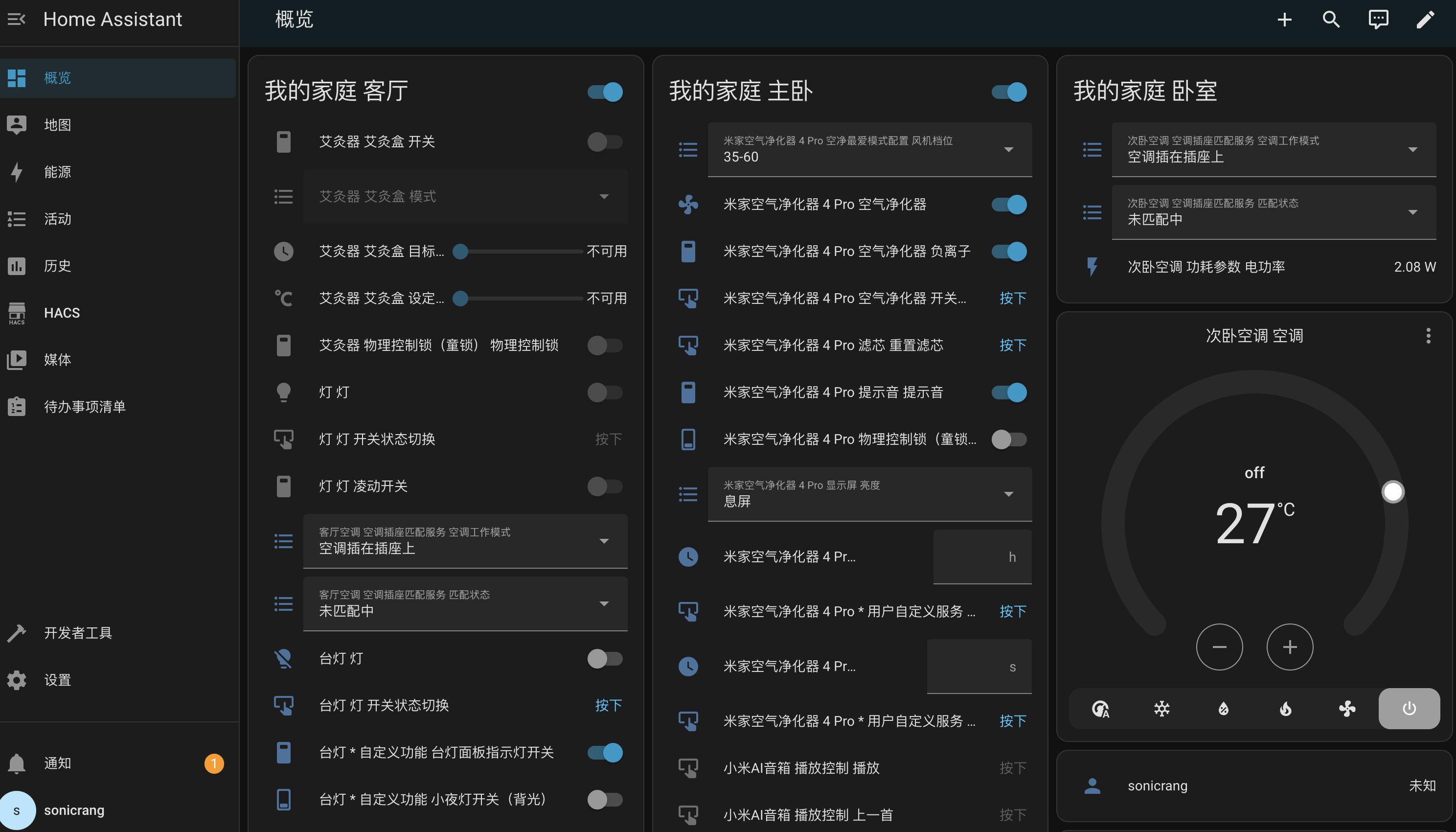Click the pencil edit dashboard icon
1456x832 pixels.
click(x=1425, y=20)
